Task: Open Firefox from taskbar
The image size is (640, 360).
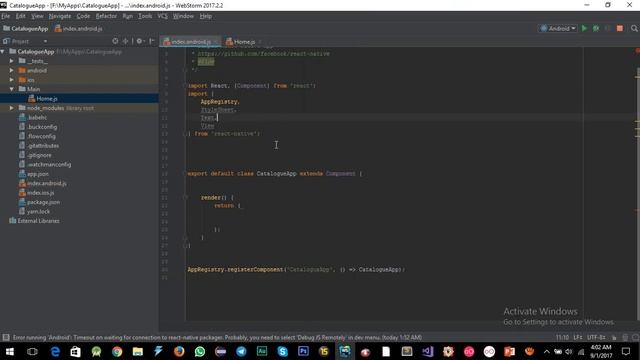Action: tap(179, 351)
